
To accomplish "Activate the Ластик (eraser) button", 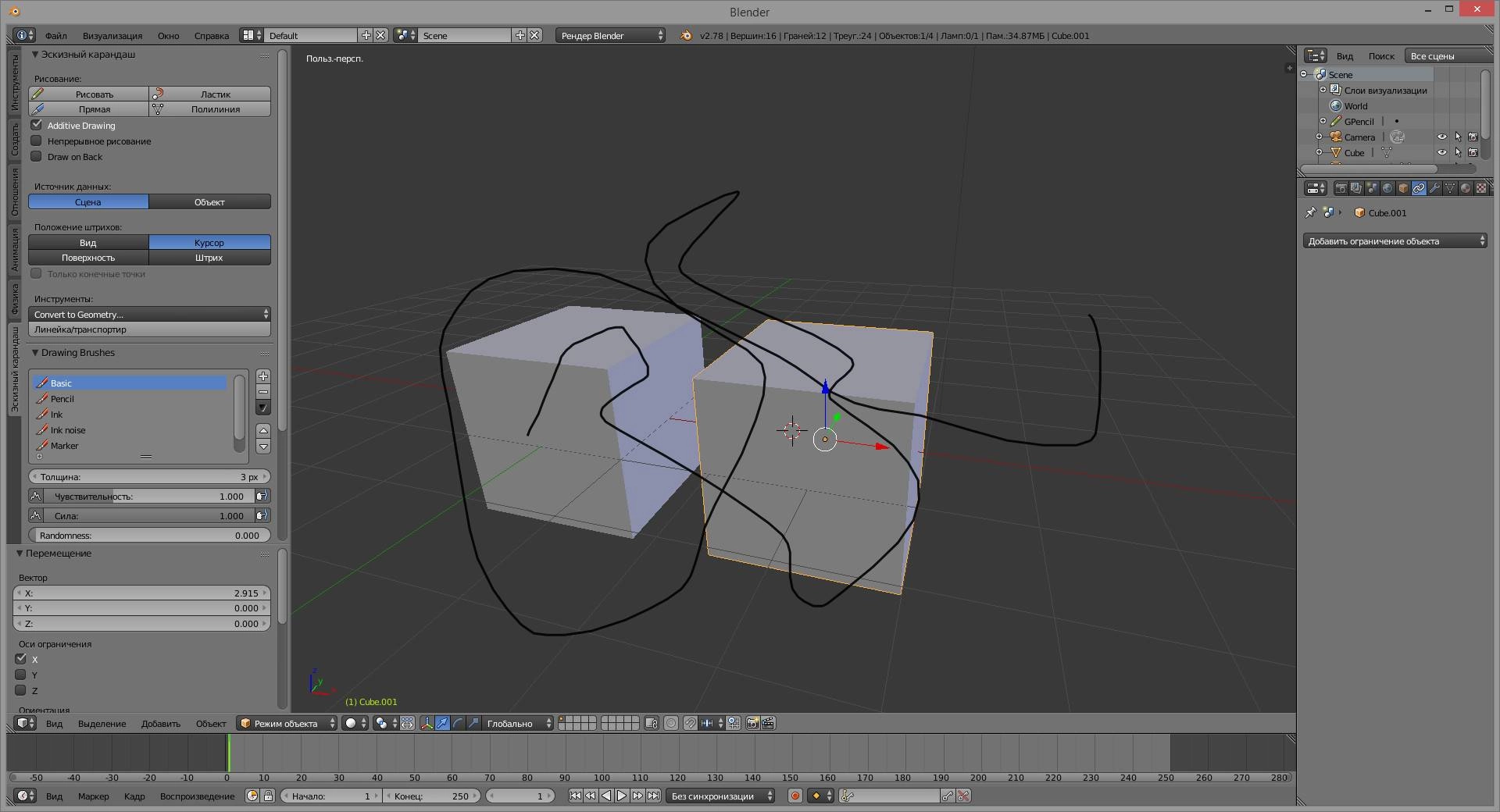I will point(209,94).
